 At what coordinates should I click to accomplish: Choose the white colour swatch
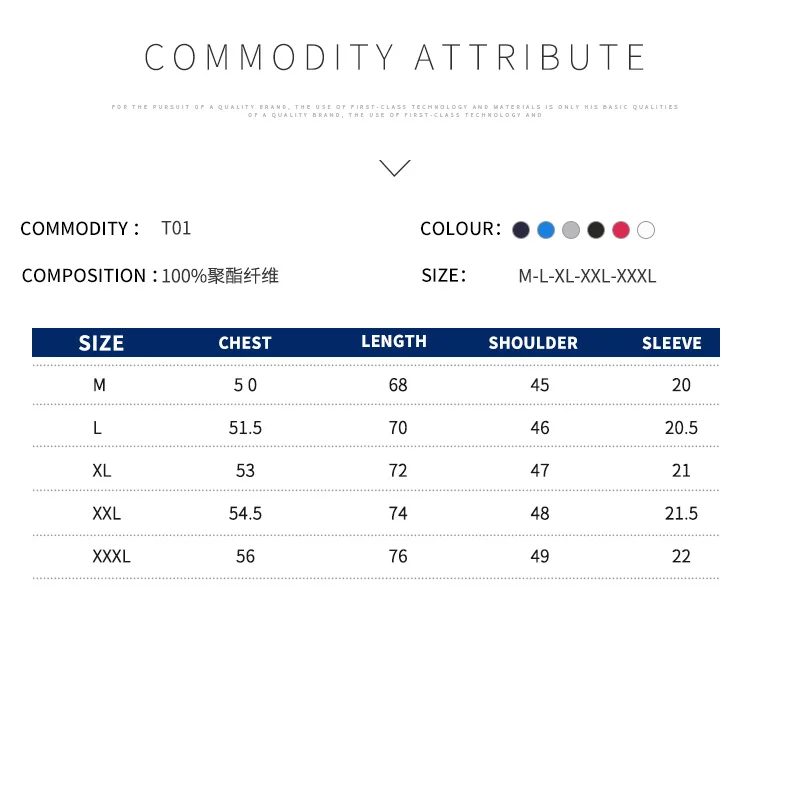(646, 230)
